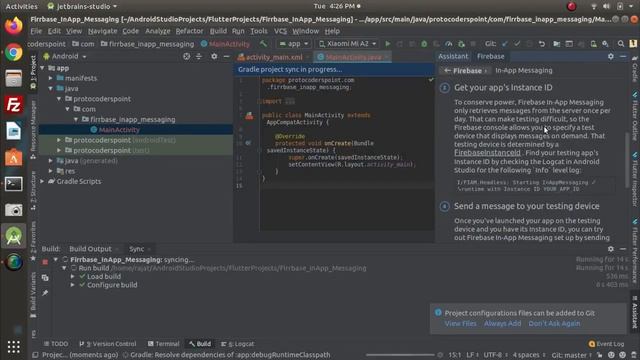Open the project structure icon in the toolbar
This screenshot has height=360, width=640.
pos(557,44)
